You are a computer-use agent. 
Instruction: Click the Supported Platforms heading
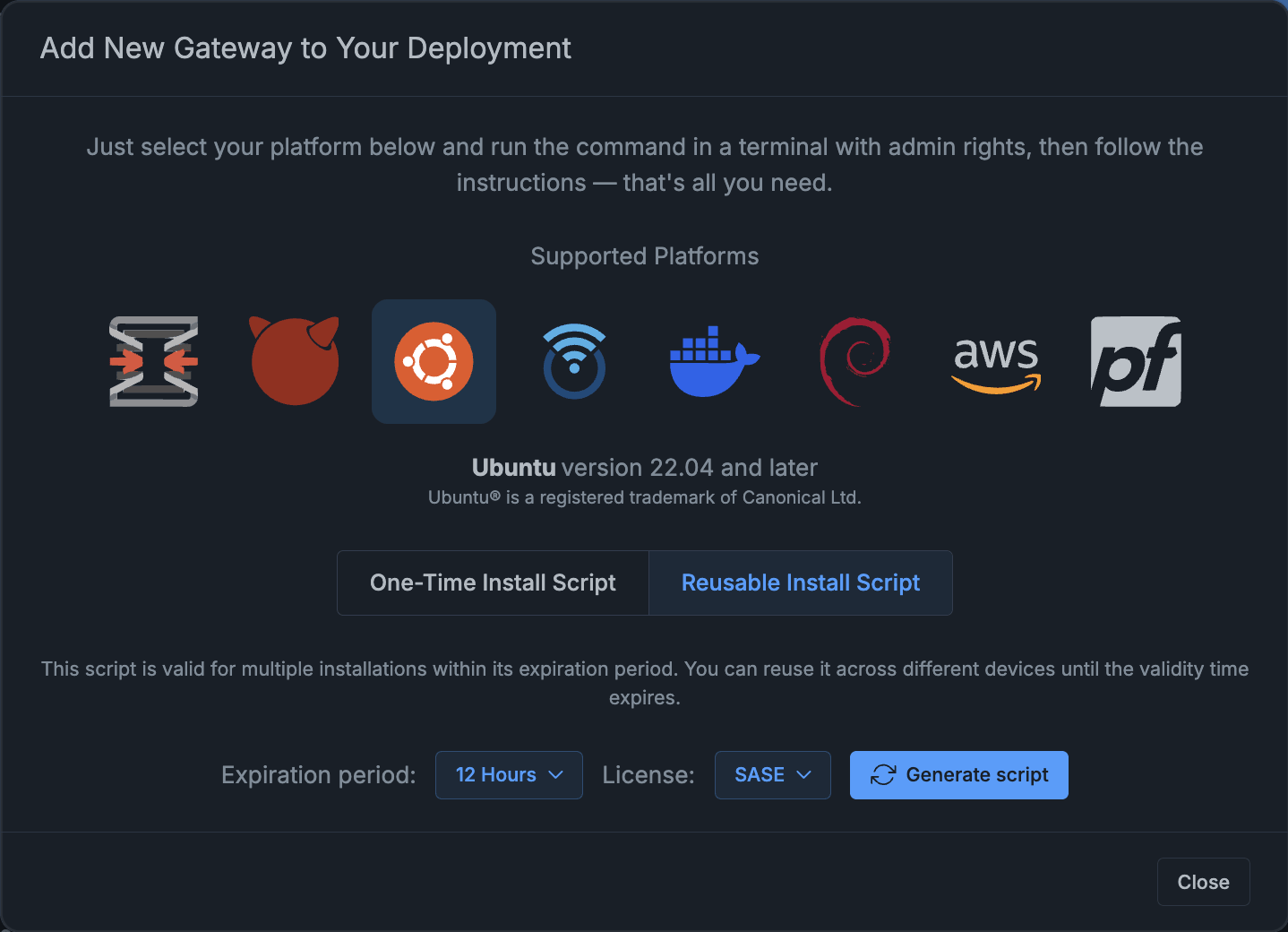[x=645, y=256]
